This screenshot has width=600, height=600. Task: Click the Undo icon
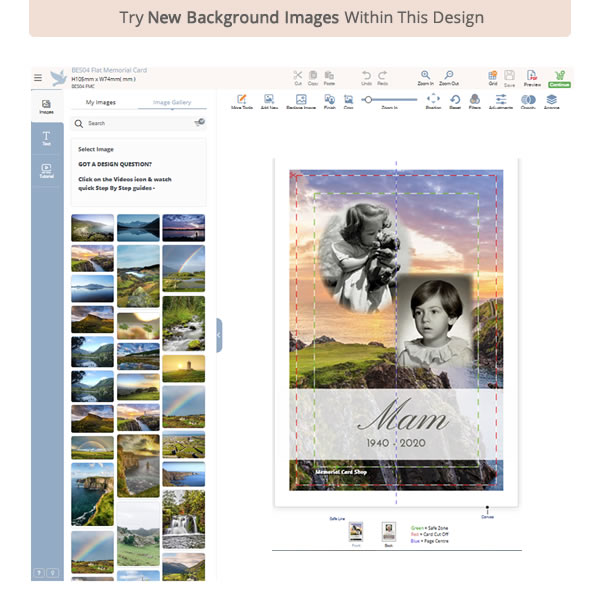[366, 76]
